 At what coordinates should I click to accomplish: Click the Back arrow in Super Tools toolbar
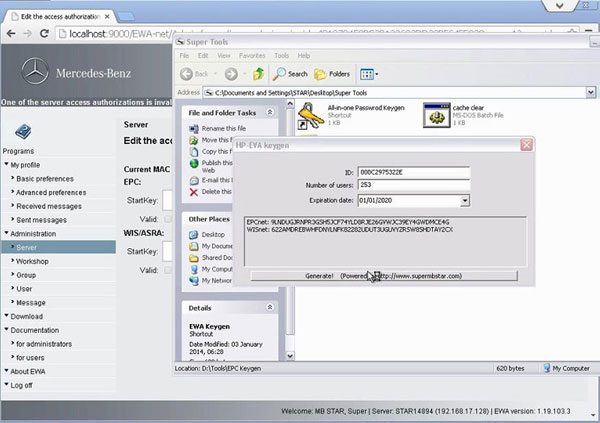186,74
